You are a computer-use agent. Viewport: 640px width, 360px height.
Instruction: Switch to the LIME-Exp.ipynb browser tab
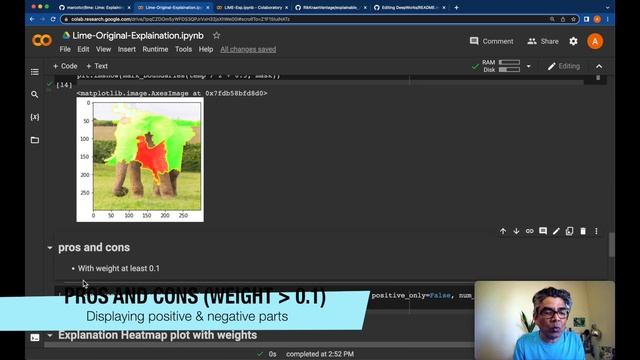click(x=252, y=7)
